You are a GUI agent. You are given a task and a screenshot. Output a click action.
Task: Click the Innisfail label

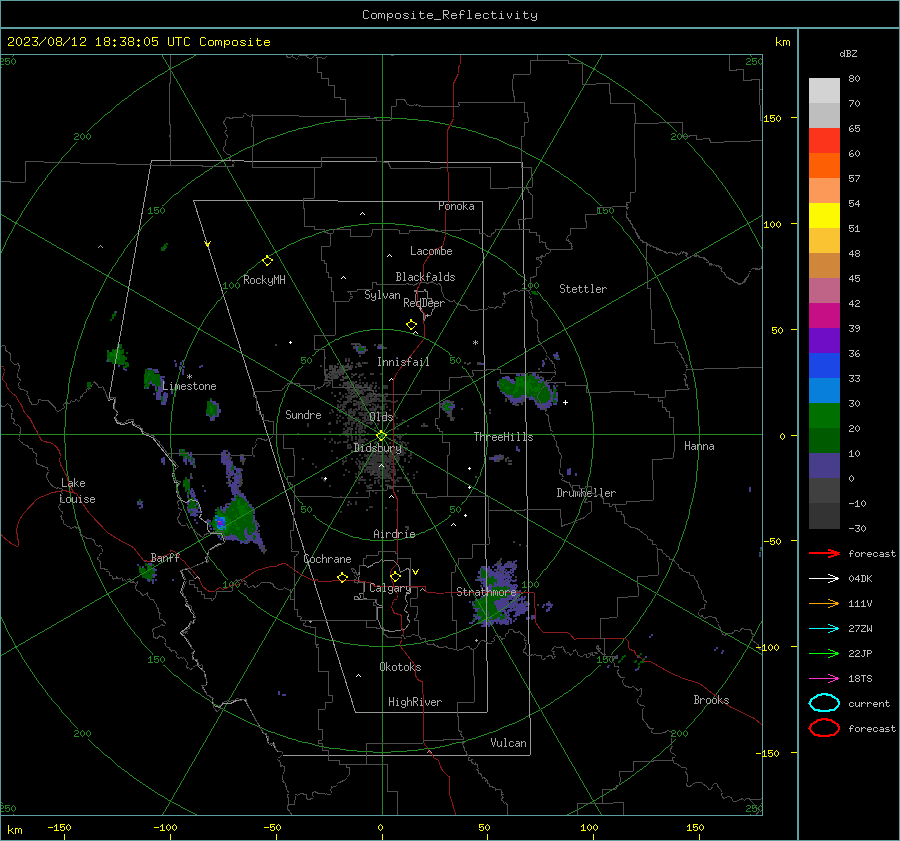(x=403, y=362)
